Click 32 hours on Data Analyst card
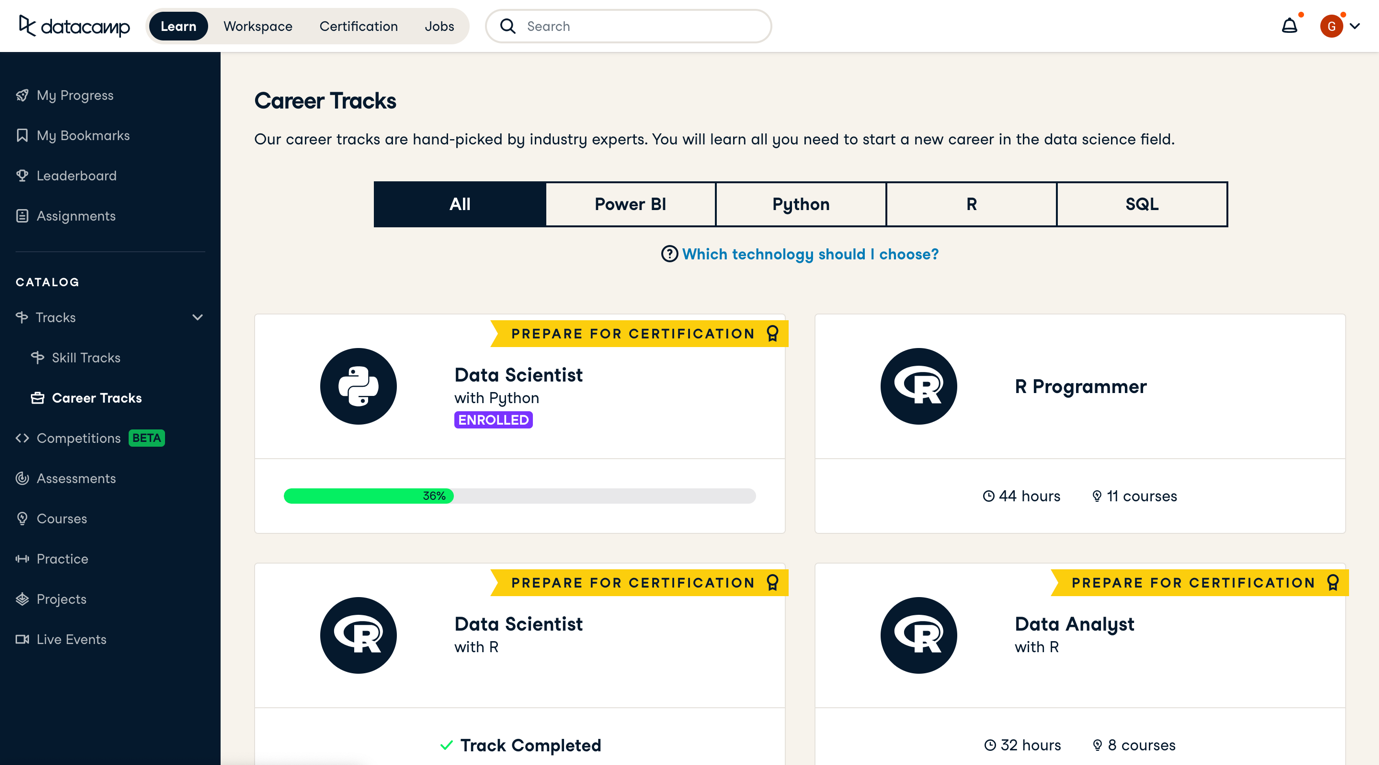Image resolution: width=1379 pixels, height=765 pixels. 1022,745
